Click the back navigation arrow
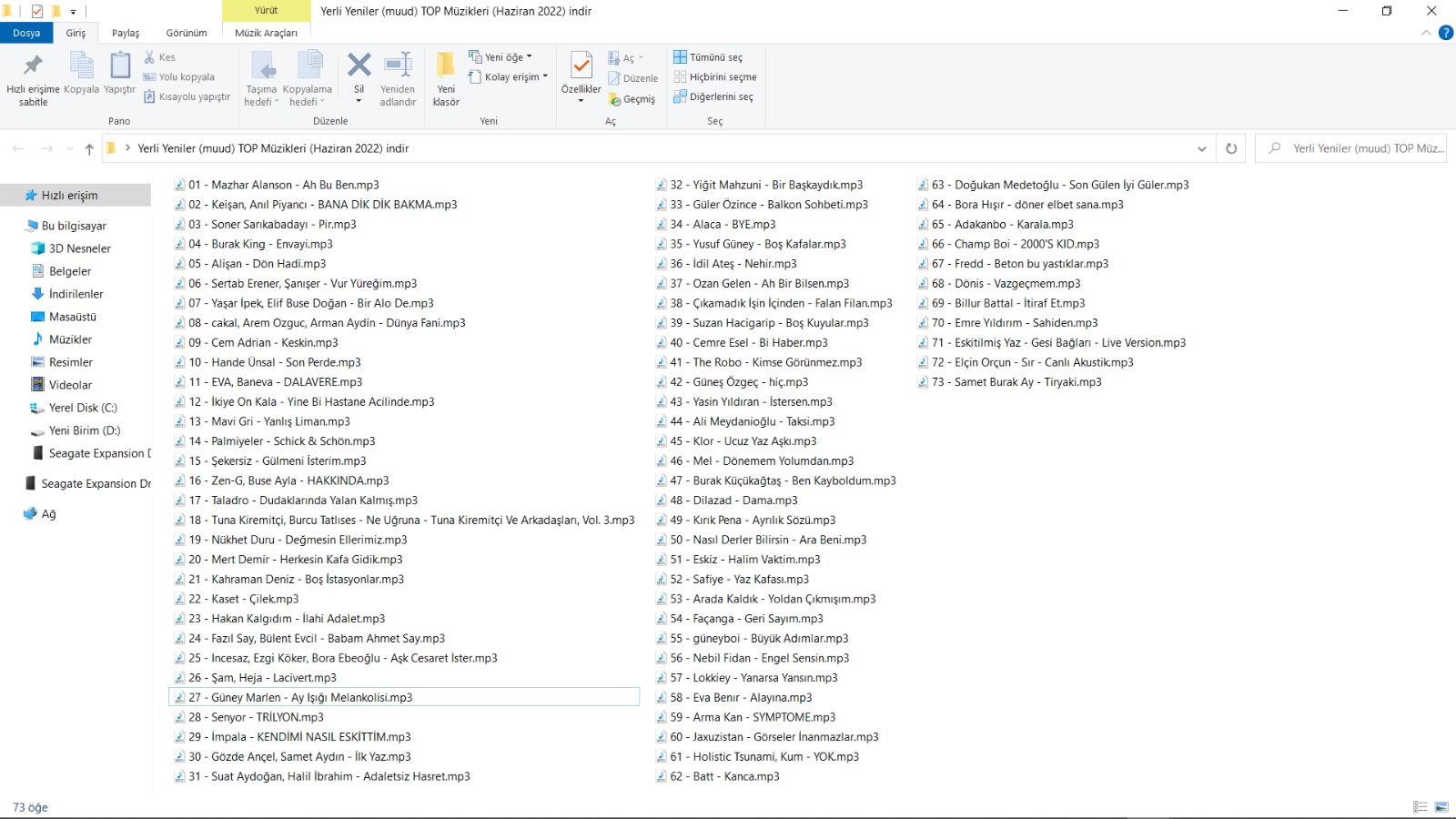The height and width of the screenshot is (819, 1456). click(x=18, y=148)
